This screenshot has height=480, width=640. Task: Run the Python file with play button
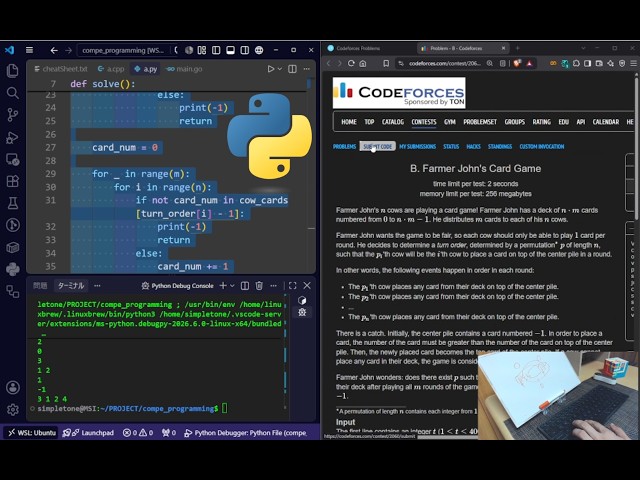tap(271, 69)
